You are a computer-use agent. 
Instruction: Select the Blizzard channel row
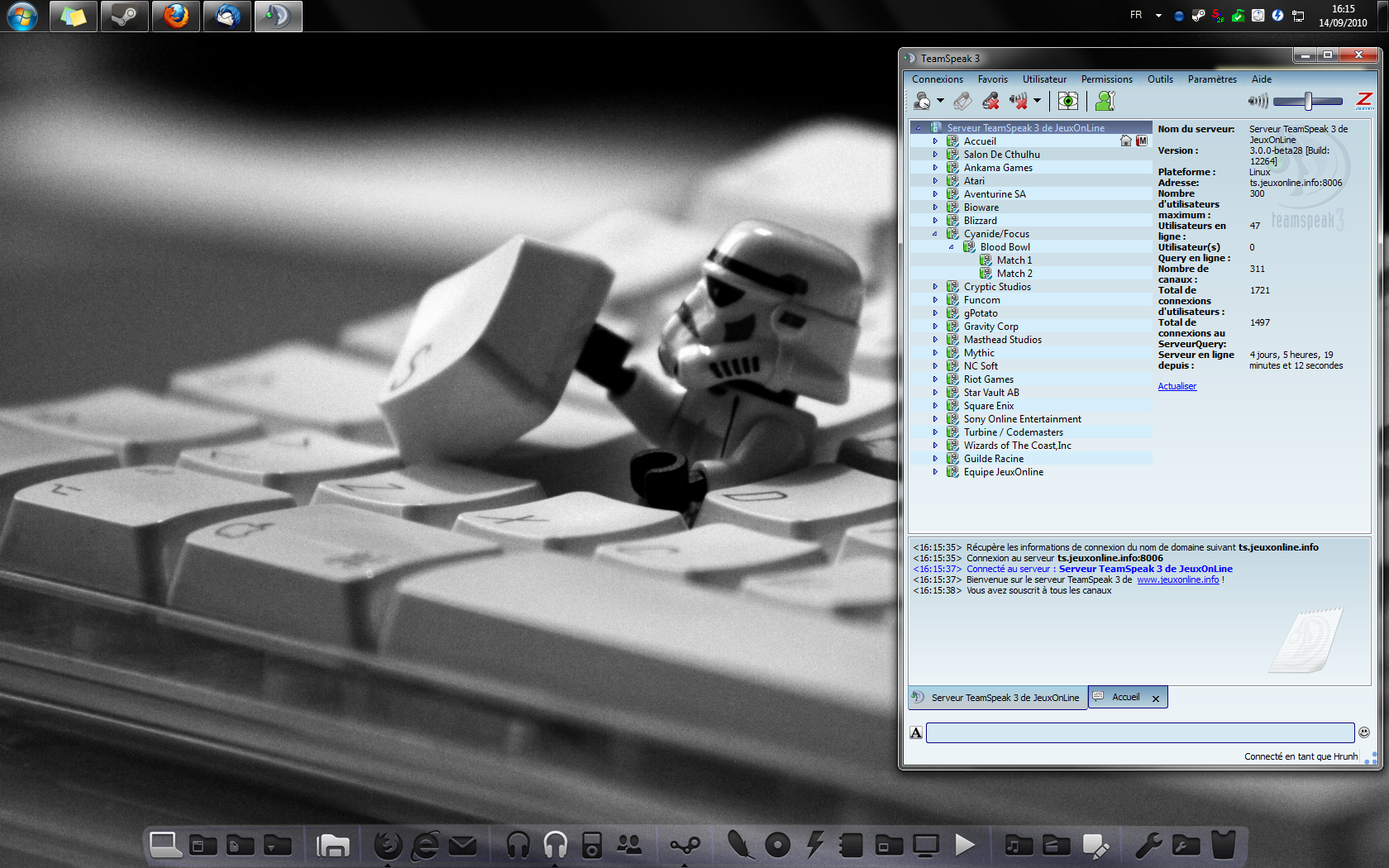coord(1031,221)
